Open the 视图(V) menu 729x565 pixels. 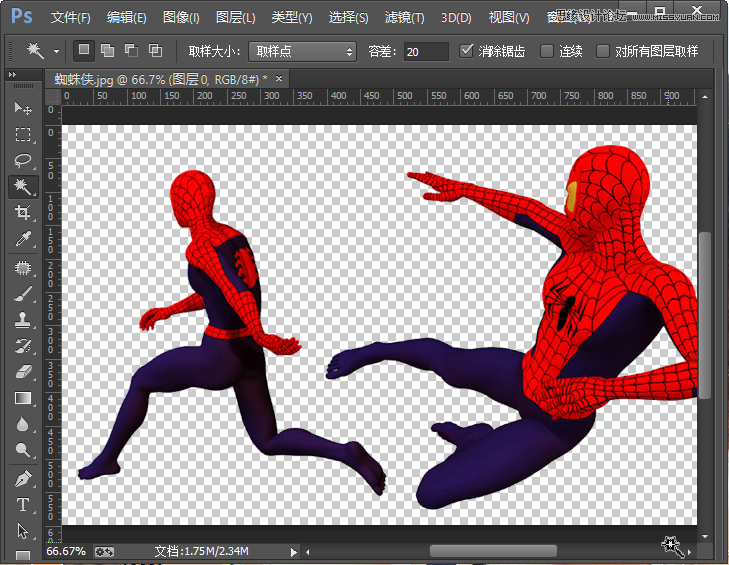[509, 18]
